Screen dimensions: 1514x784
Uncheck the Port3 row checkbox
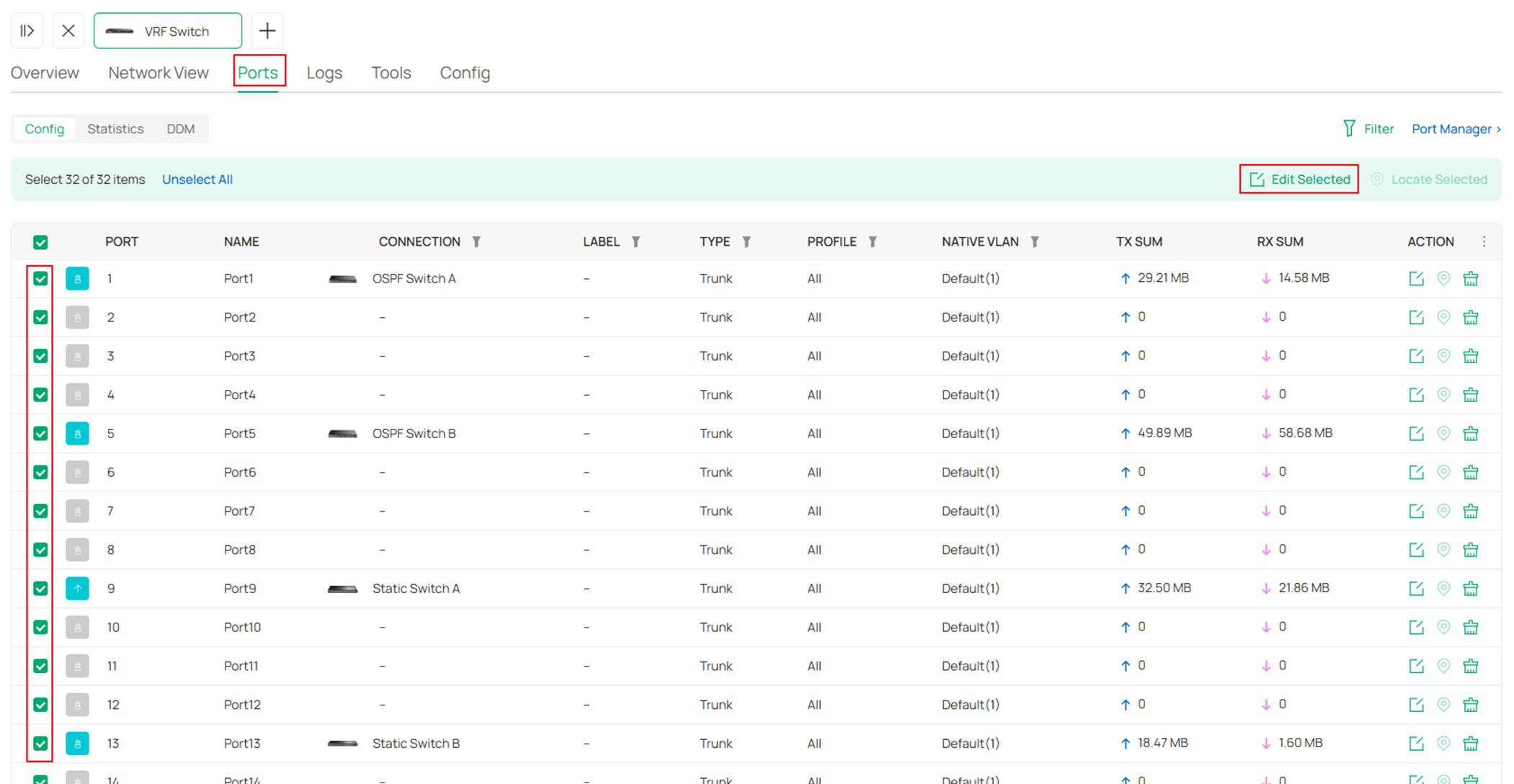(x=40, y=355)
